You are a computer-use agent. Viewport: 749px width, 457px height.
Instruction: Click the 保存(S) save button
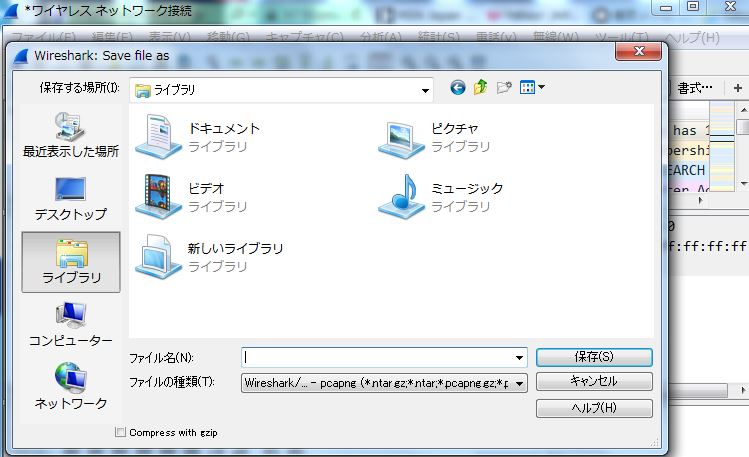pos(594,357)
